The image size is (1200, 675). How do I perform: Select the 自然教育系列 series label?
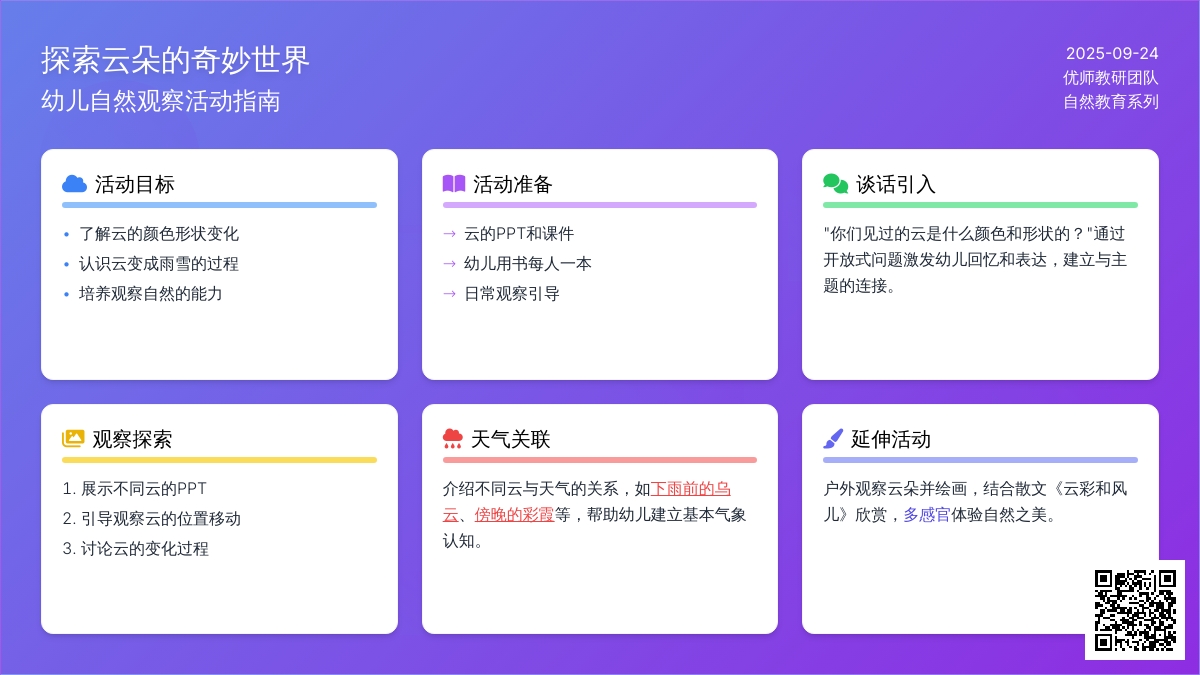tap(1110, 102)
